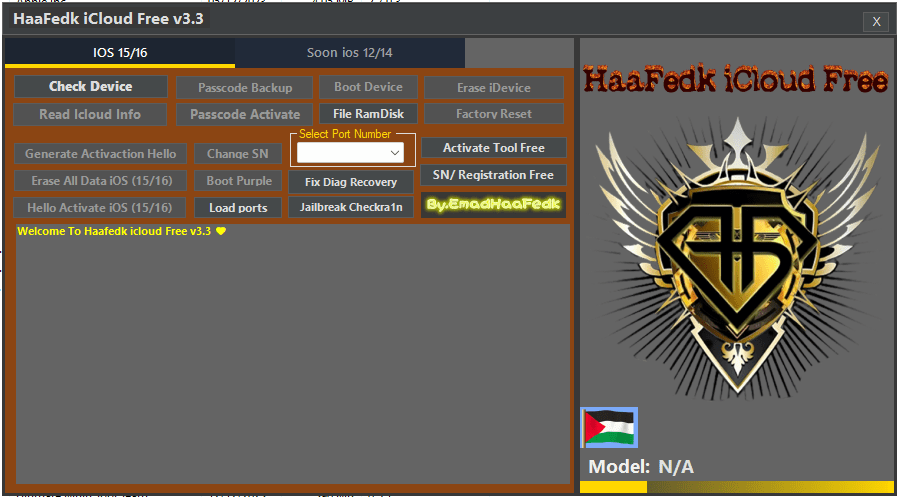Click Factory Reset button
Image resolution: width=900 pixels, height=497 pixels.
(494, 114)
